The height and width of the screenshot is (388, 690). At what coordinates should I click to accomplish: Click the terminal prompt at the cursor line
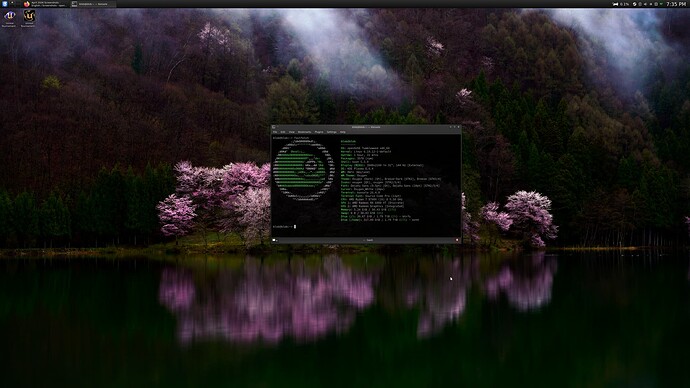click(284, 227)
